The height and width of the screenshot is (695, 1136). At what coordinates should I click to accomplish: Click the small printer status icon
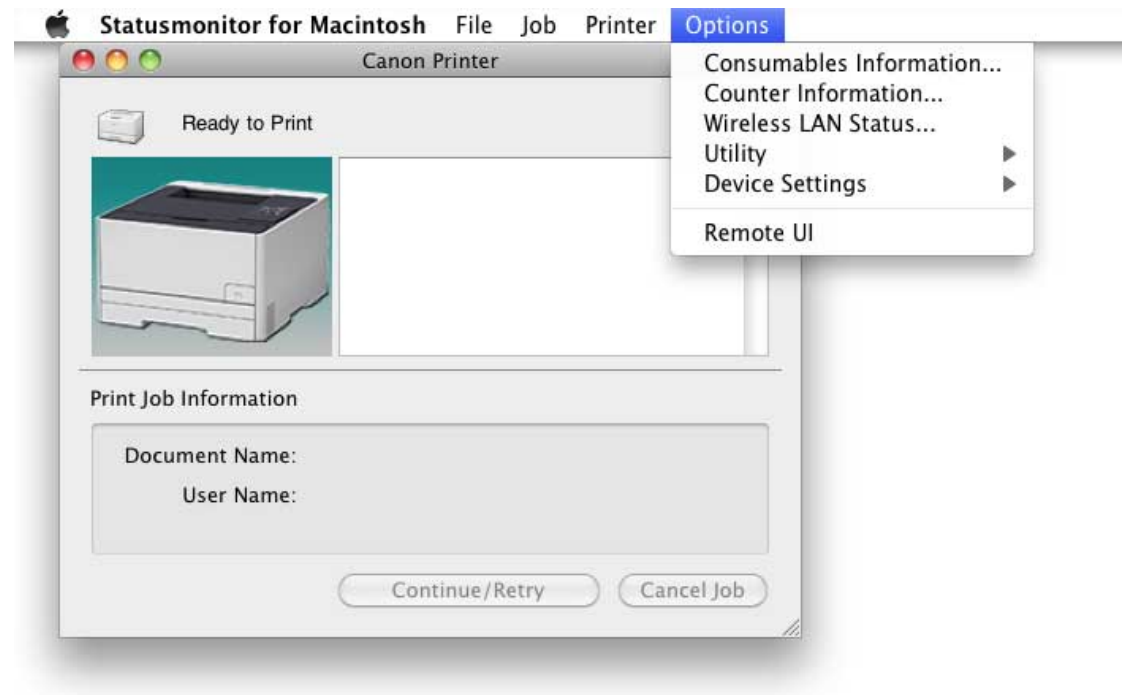[121, 126]
